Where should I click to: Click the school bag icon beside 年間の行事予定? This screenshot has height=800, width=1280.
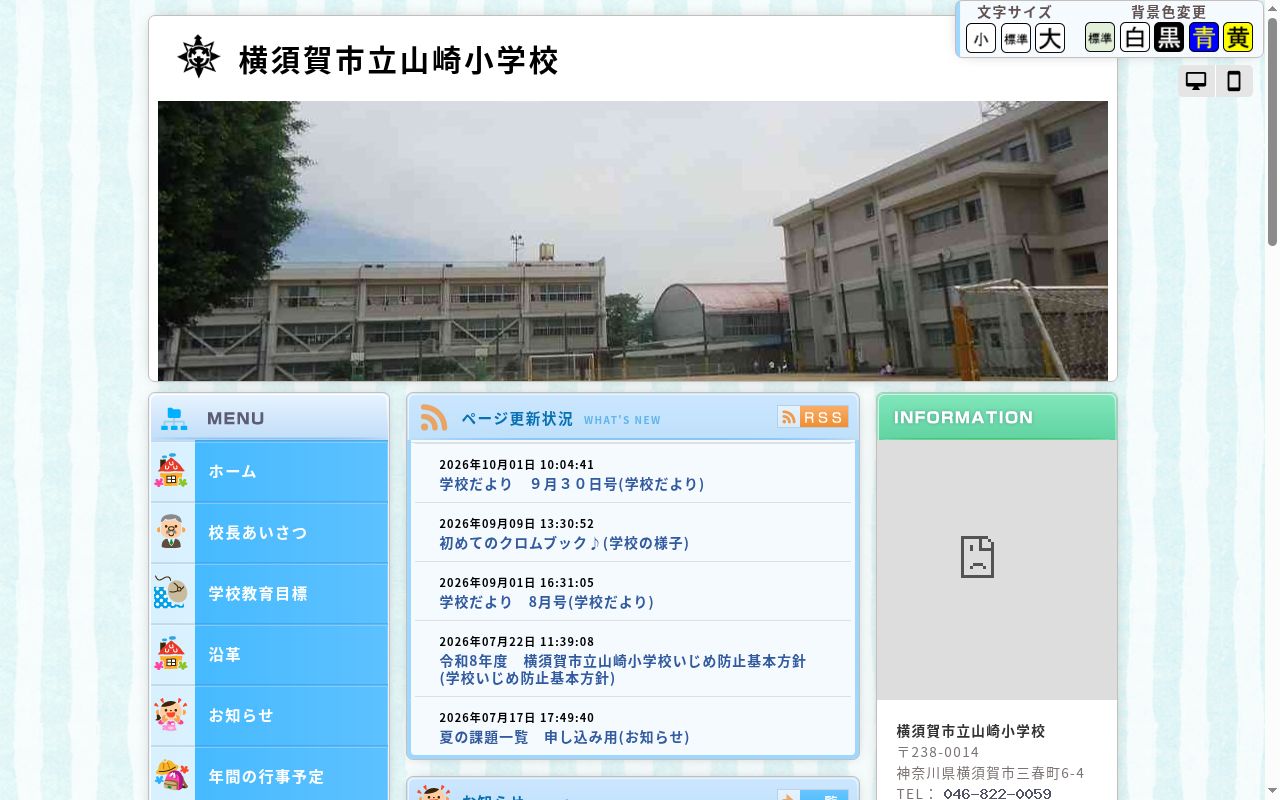[171, 776]
